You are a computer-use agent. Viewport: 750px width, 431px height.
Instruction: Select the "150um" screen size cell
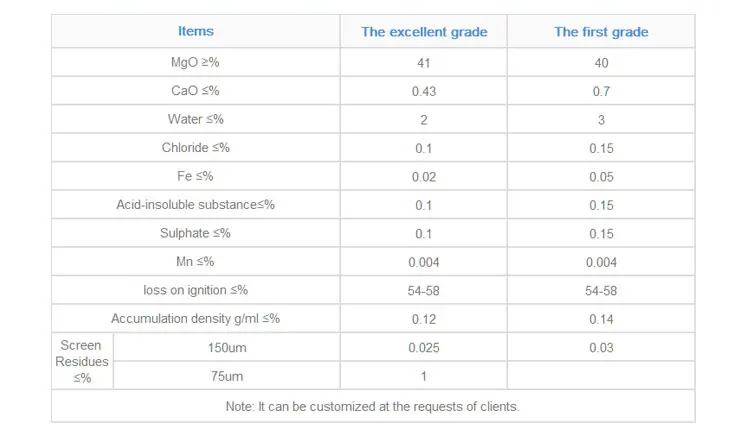point(225,348)
